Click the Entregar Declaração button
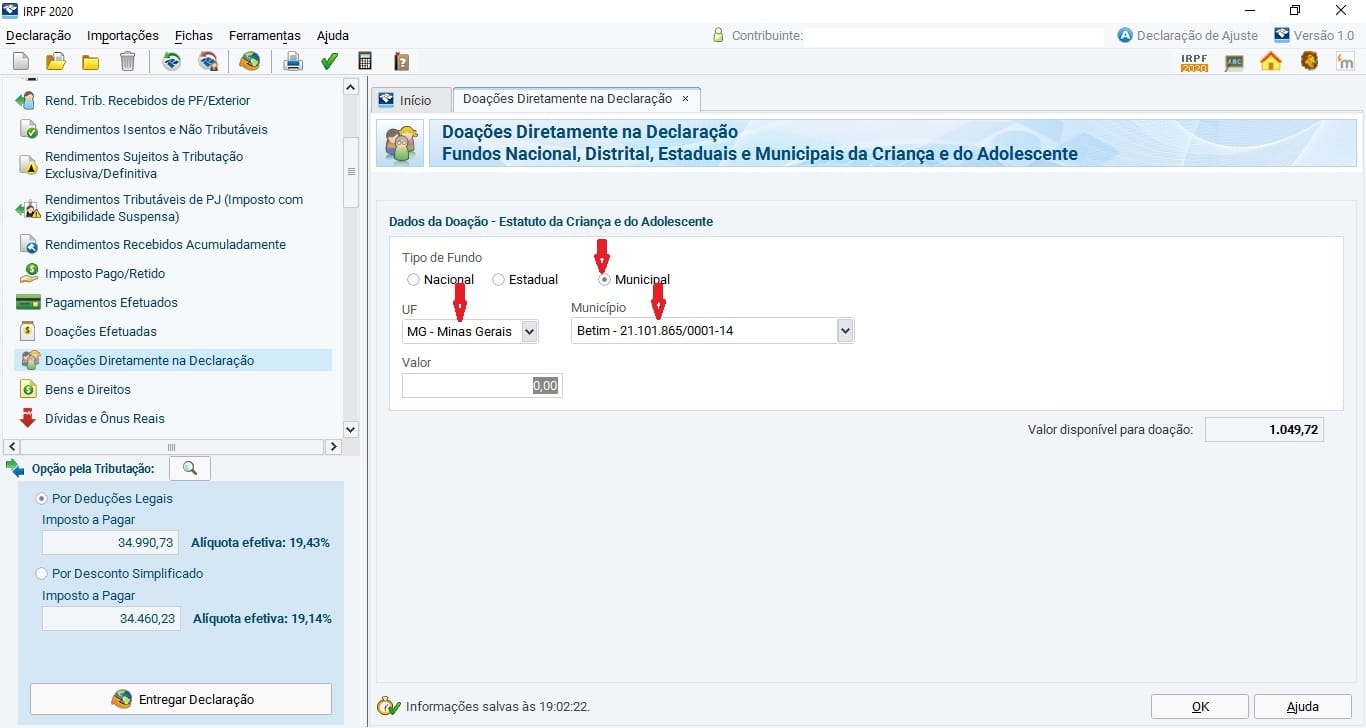Viewport: 1366px width, 728px height. pyautogui.click(x=180, y=699)
